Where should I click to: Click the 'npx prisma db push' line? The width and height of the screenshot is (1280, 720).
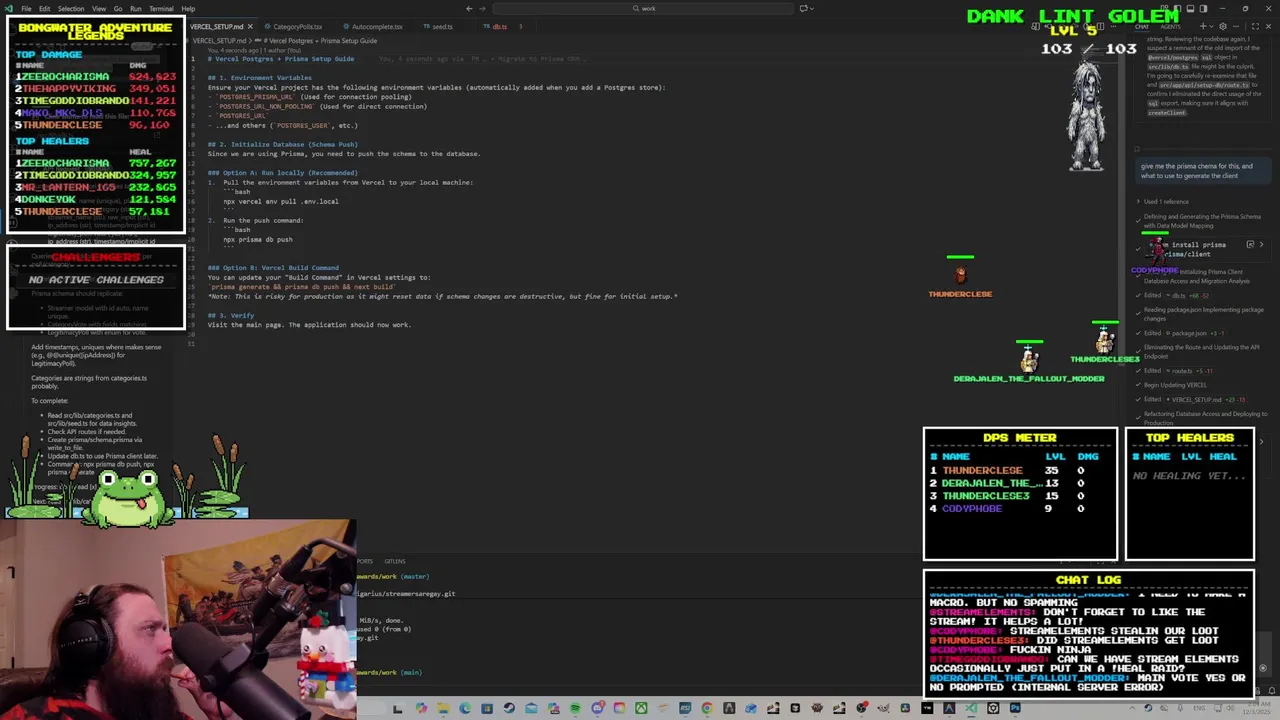(x=258, y=240)
